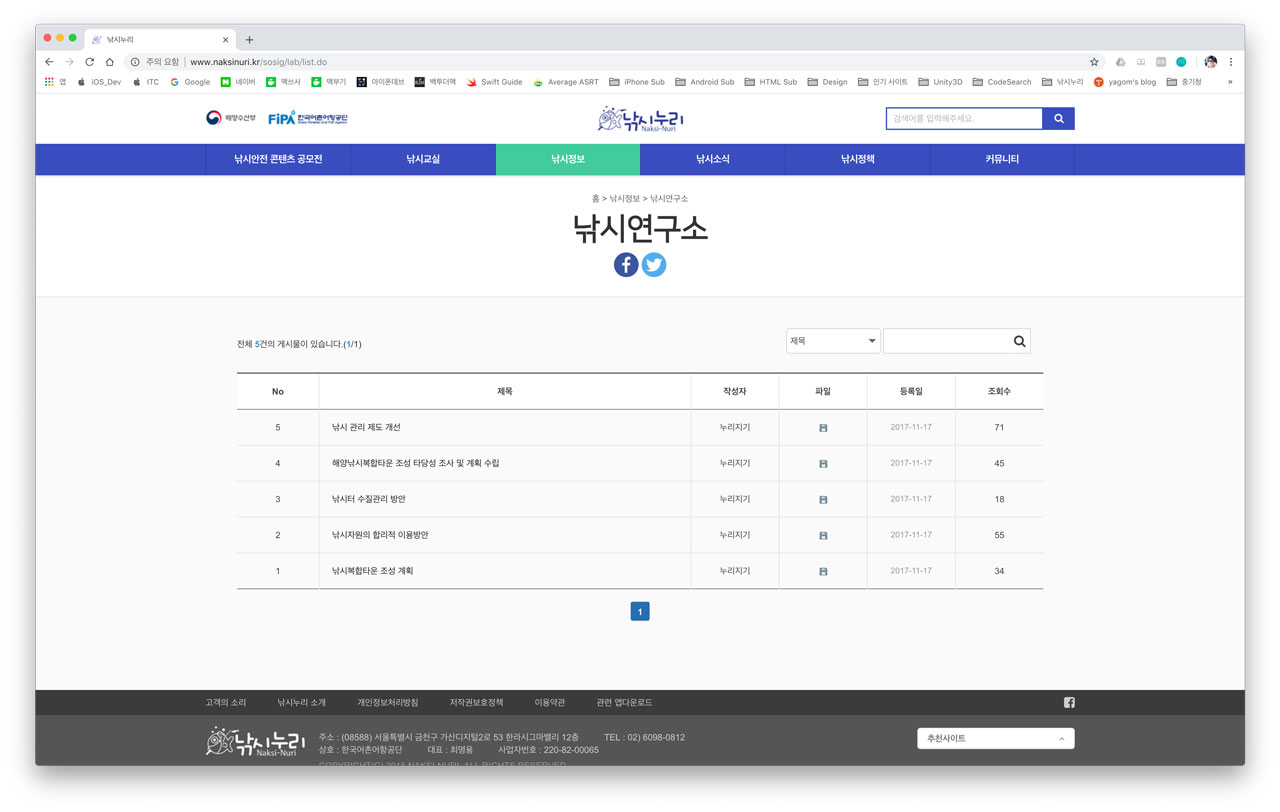Open the 커뮤니티 navigation menu

pos(1002,159)
